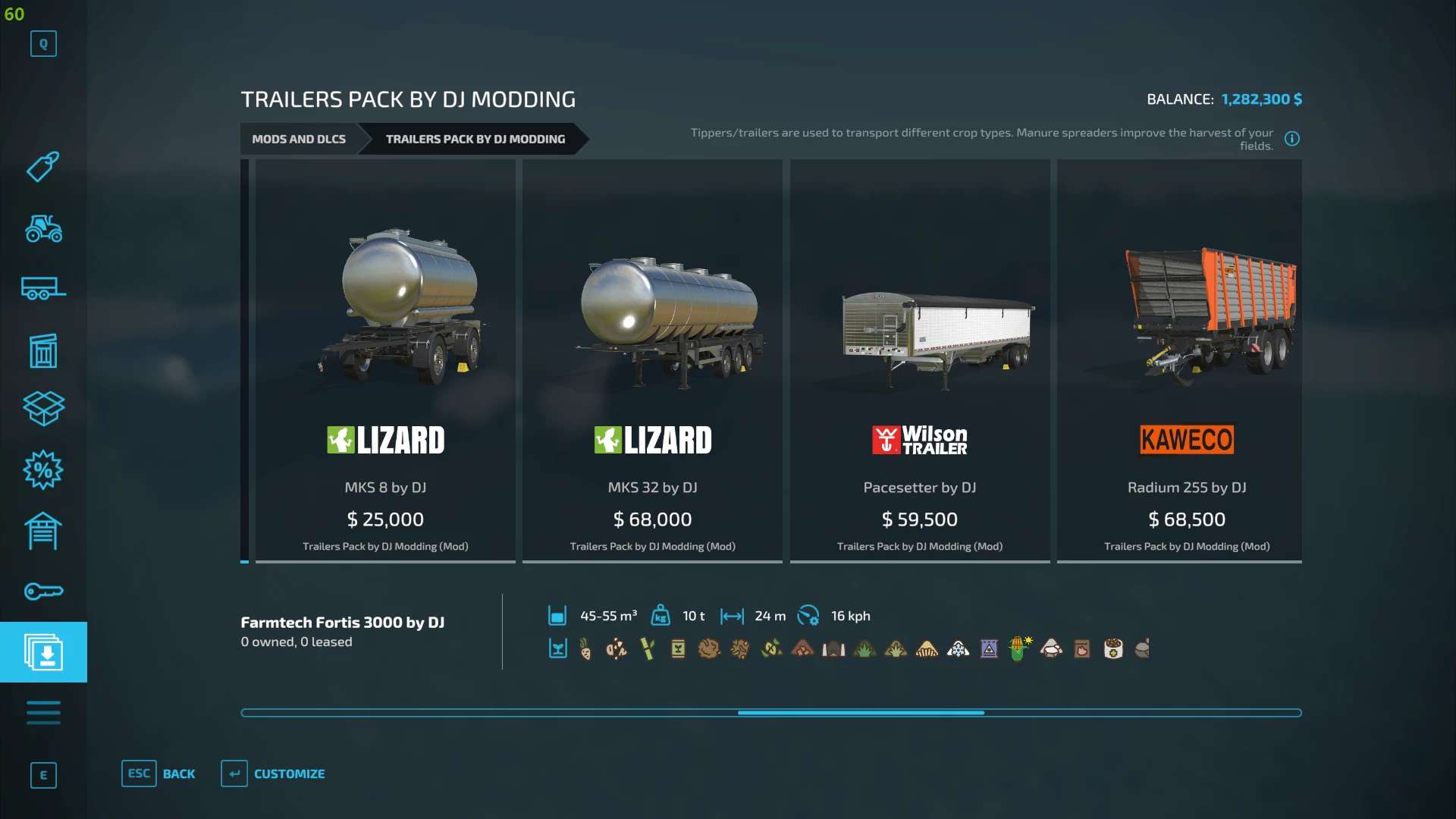This screenshot has height=819, width=1456.
Task: Open the sales price tag category
Action: pyautogui.click(x=43, y=167)
